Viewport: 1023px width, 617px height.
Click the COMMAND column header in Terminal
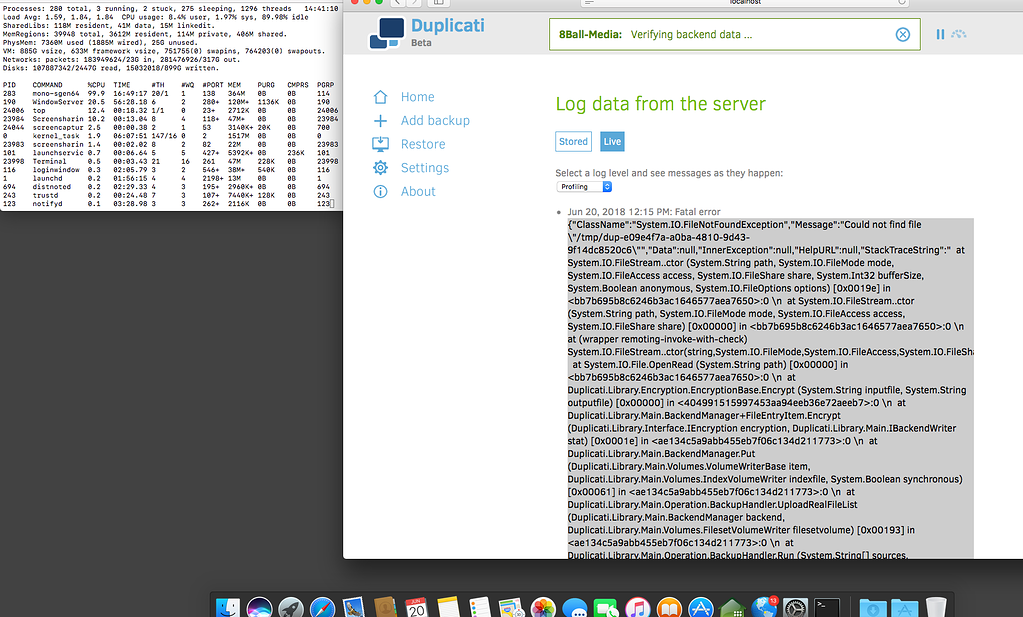point(47,85)
